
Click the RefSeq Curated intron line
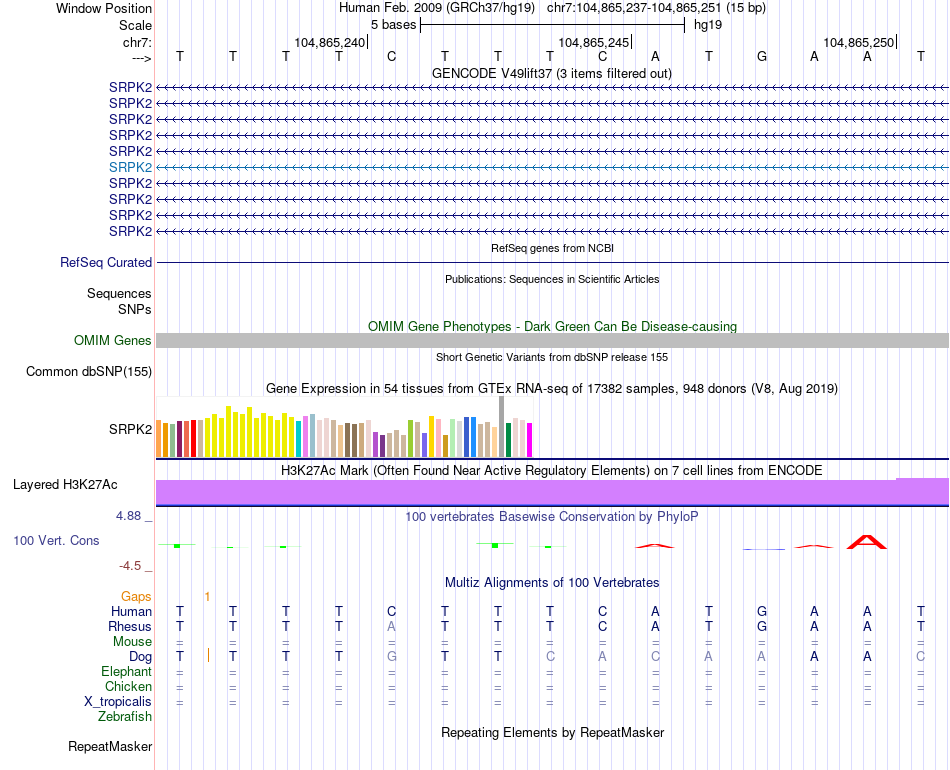(x=552, y=262)
